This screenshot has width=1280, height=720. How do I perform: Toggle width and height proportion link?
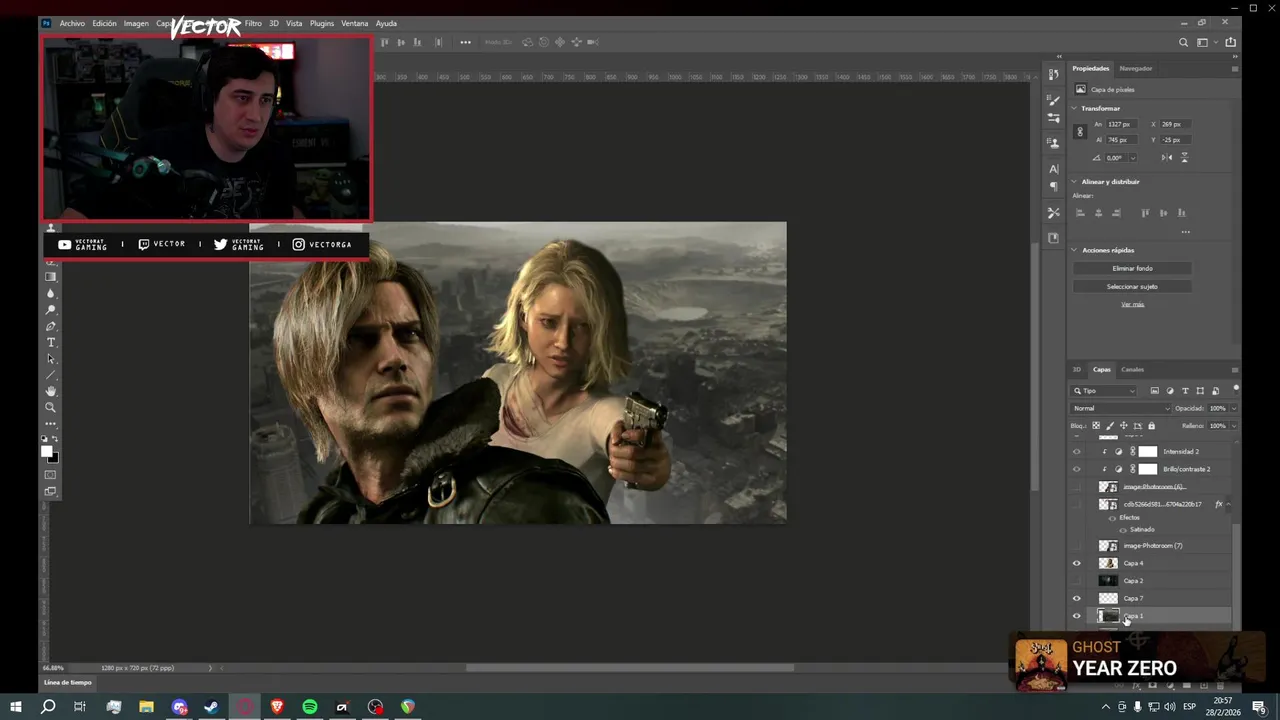pos(1079,132)
